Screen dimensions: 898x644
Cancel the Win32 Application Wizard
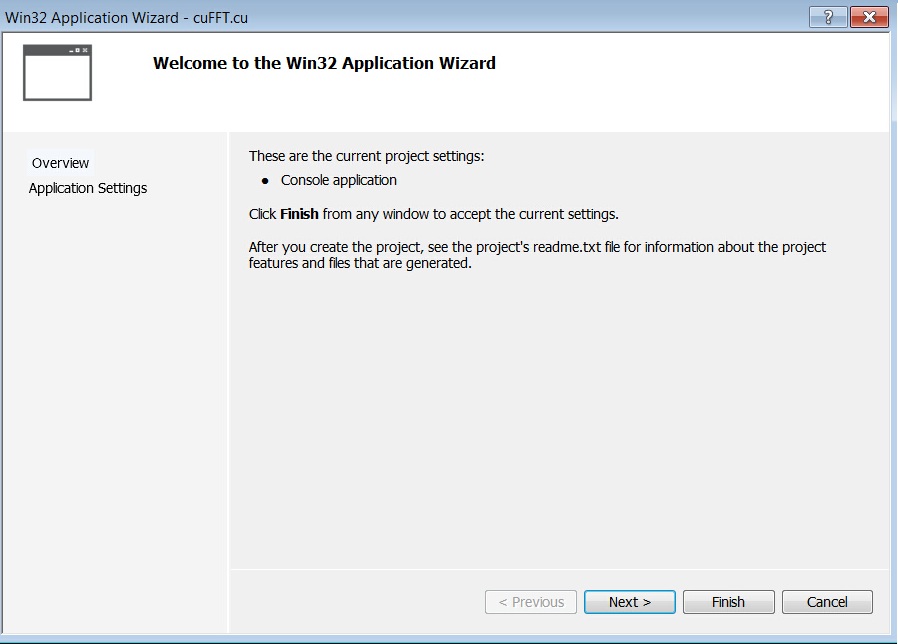click(x=827, y=602)
